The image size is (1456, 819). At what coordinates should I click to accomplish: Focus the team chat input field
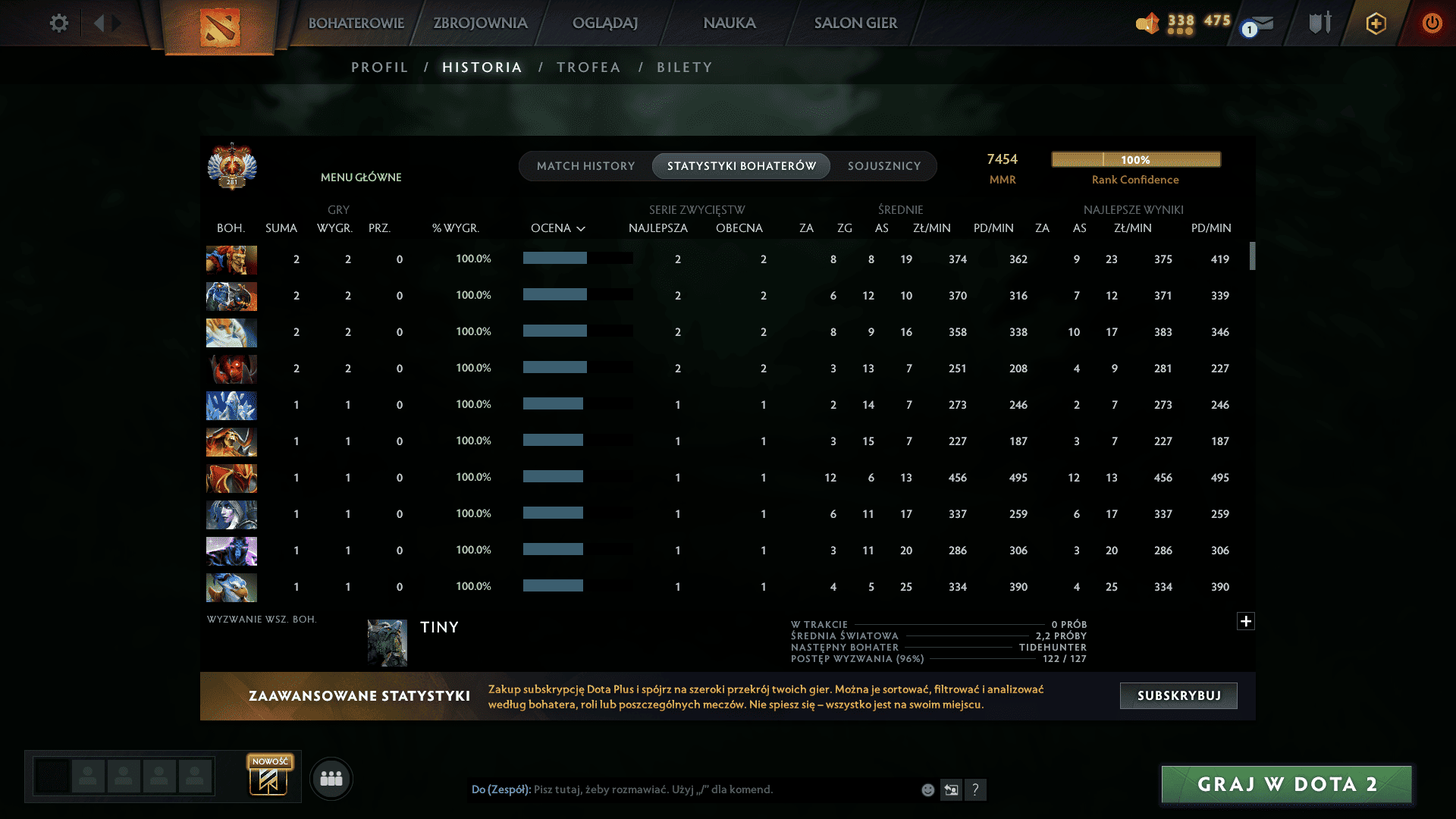(x=694, y=789)
